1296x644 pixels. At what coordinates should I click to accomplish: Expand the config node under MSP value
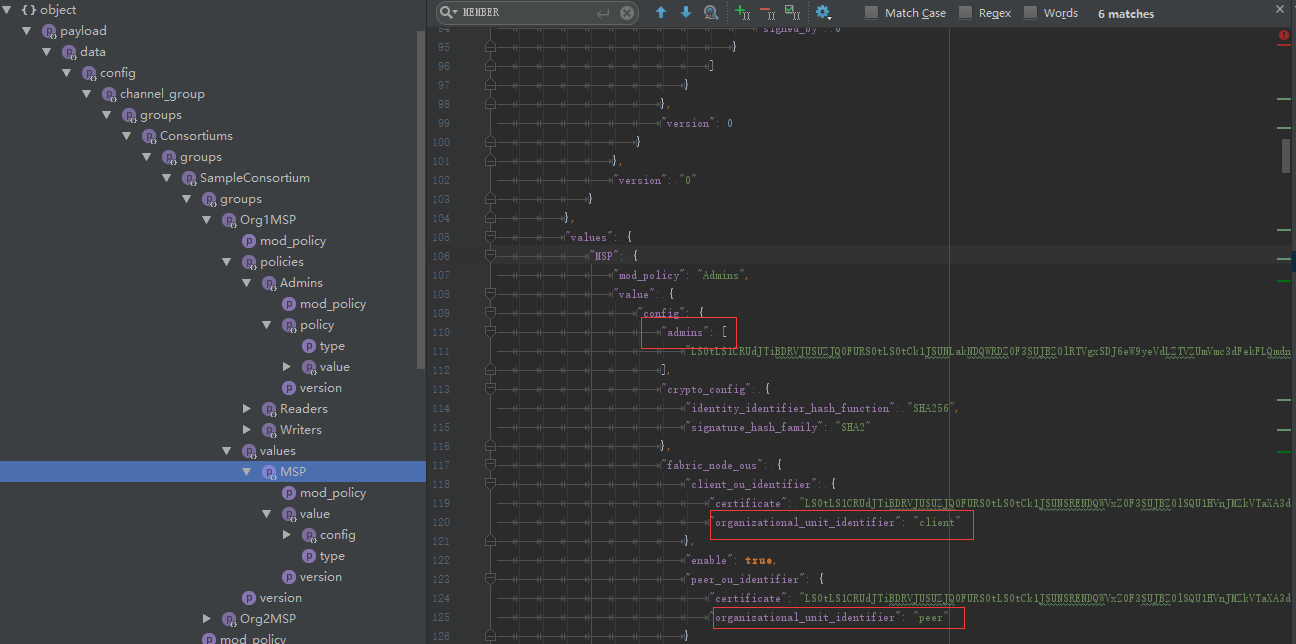point(287,535)
